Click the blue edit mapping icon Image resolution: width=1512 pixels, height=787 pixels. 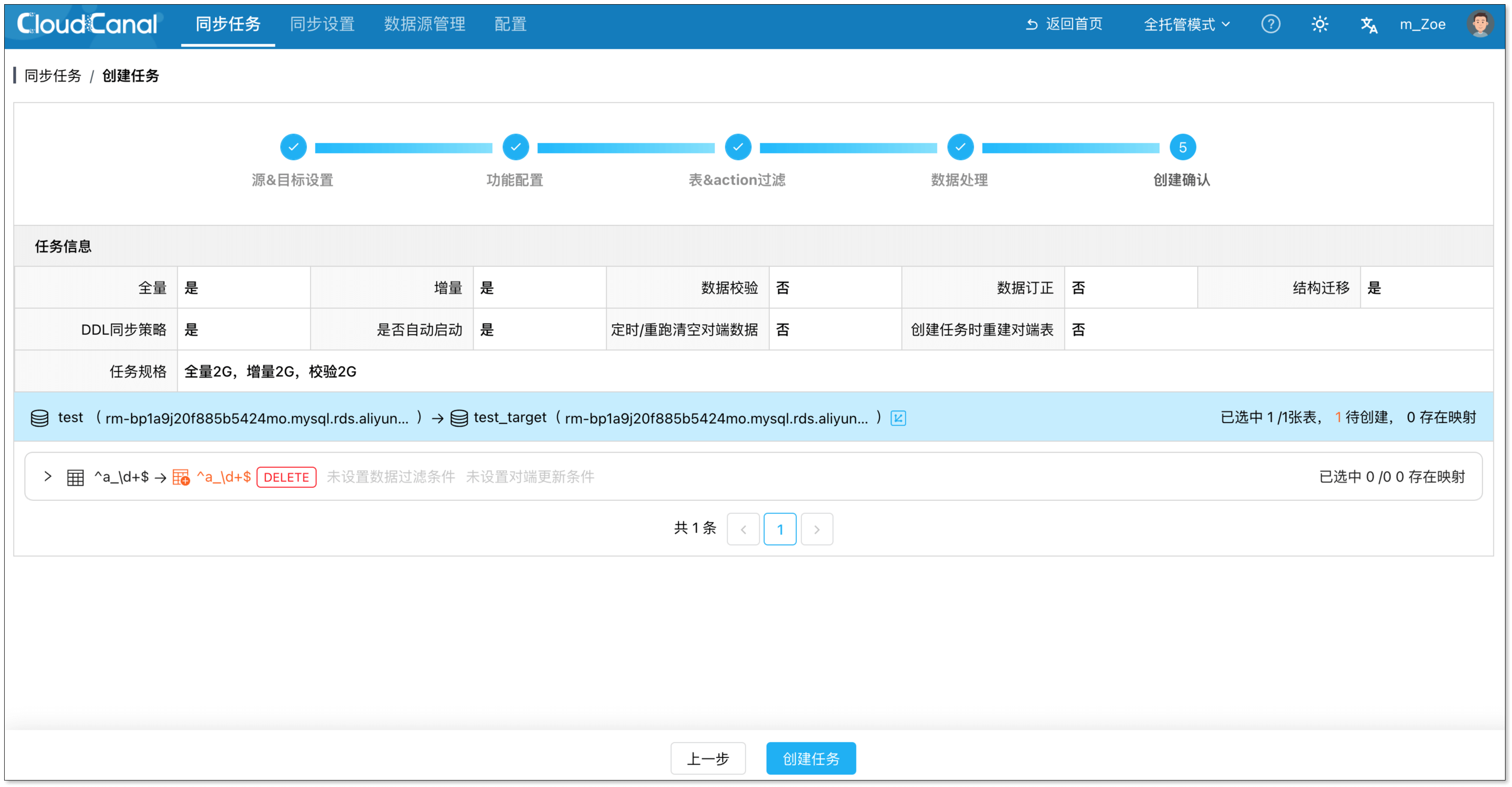click(898, 418)
